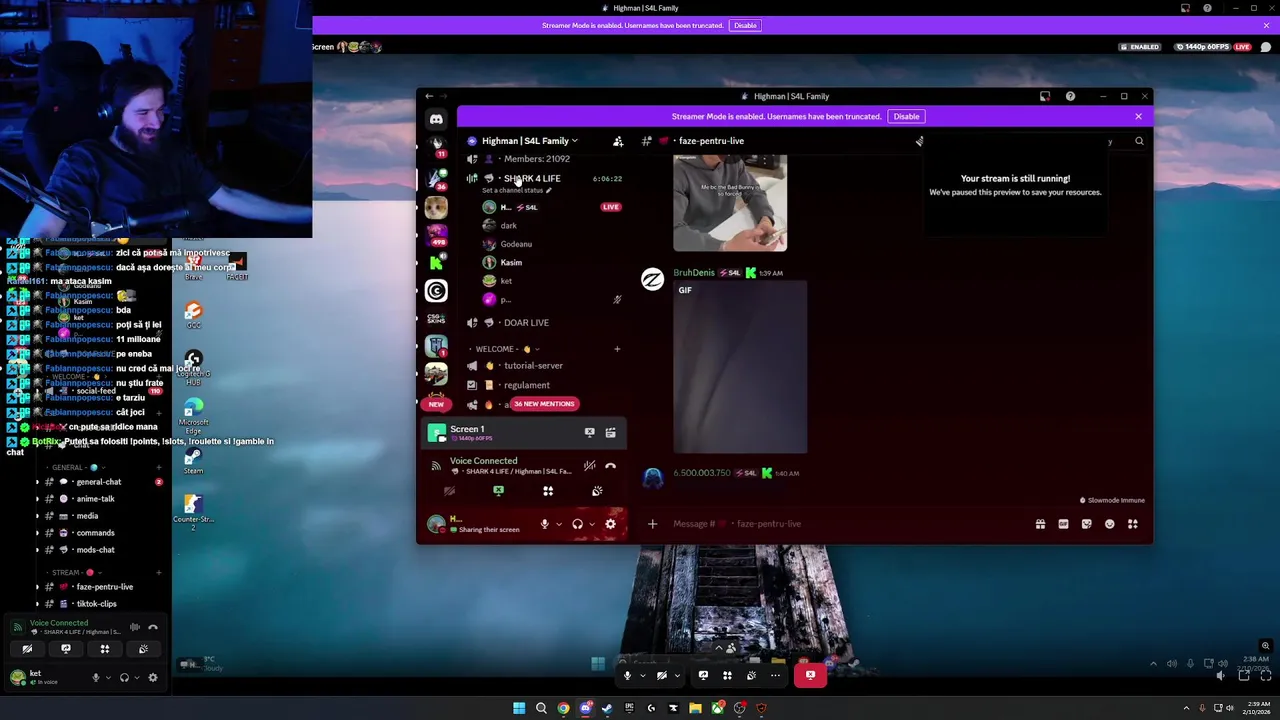Toggle microphone in bottom stream control bar
Screen dimensions: 1280x720
[x=627, y=675]
